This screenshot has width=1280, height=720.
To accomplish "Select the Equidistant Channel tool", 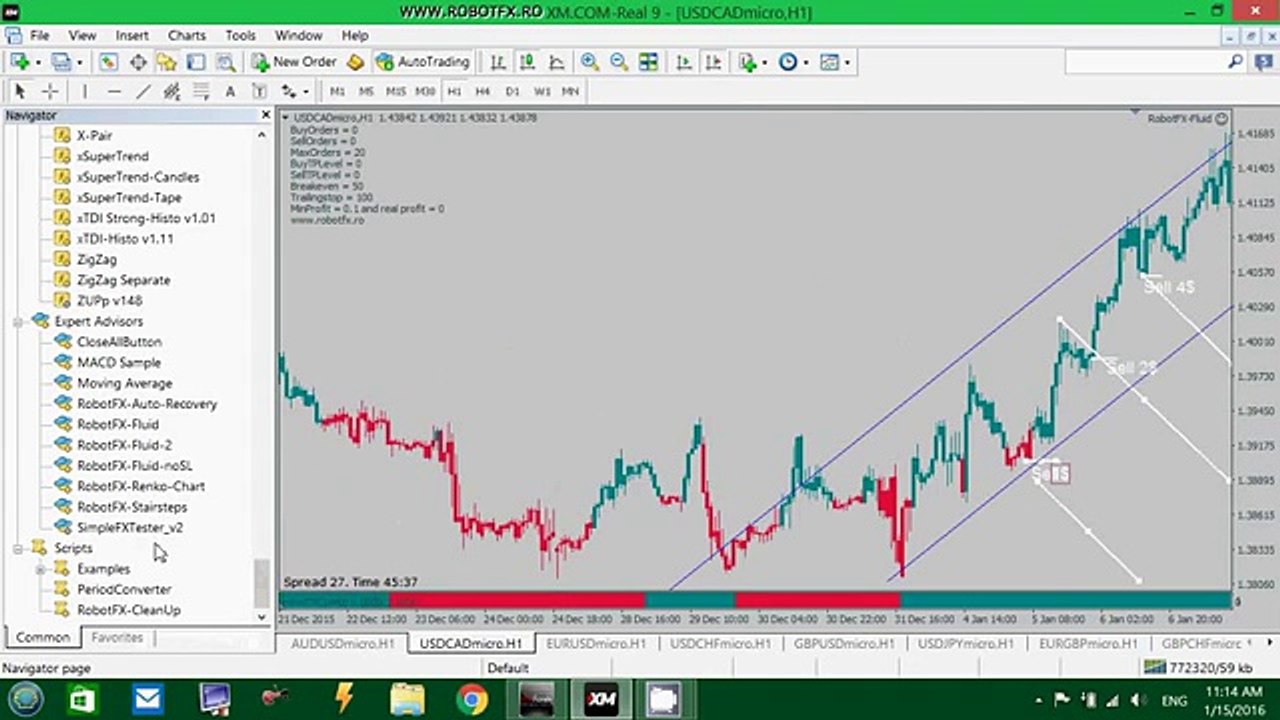I will point(172,91).
